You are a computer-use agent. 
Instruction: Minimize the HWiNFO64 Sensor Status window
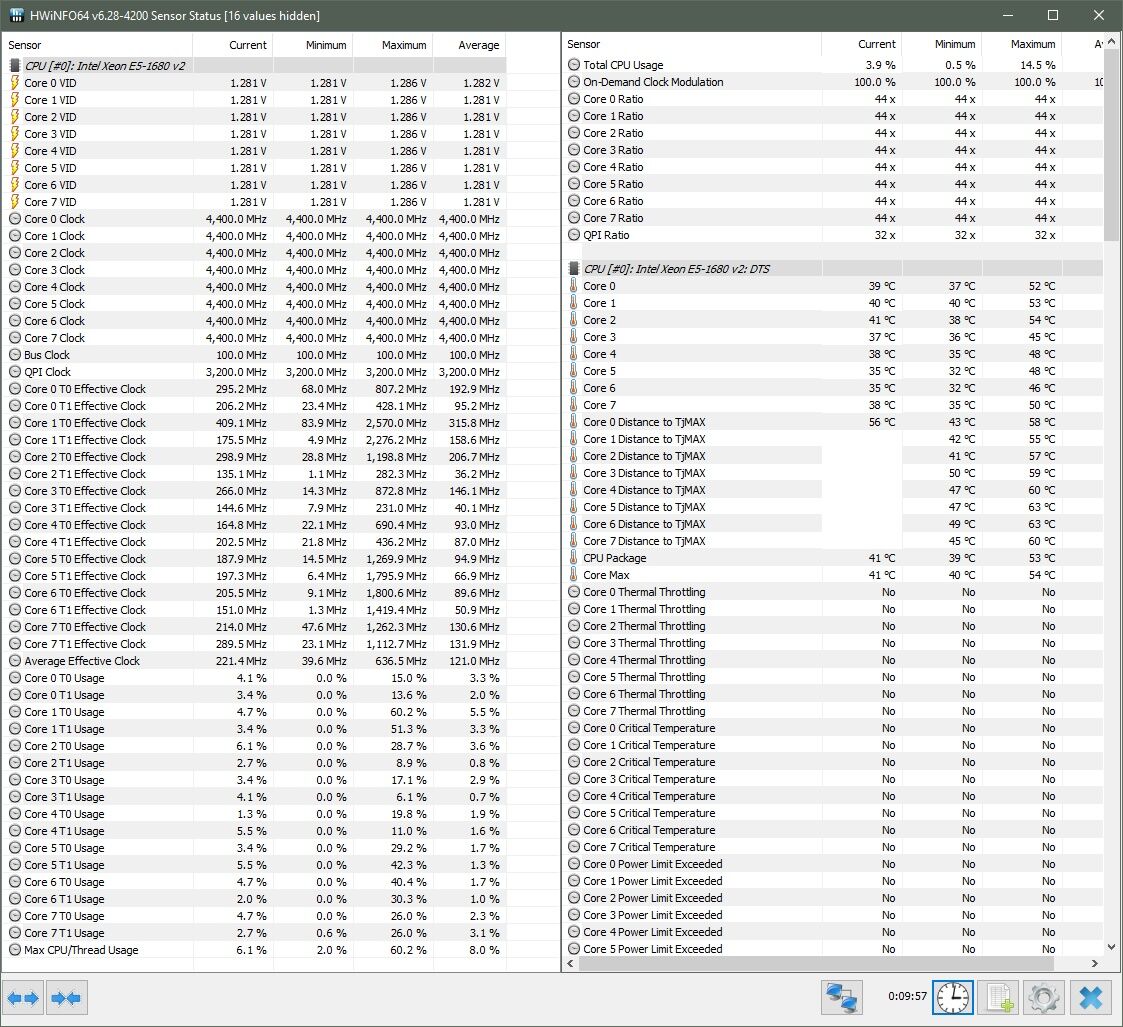tap(1008, 15)
